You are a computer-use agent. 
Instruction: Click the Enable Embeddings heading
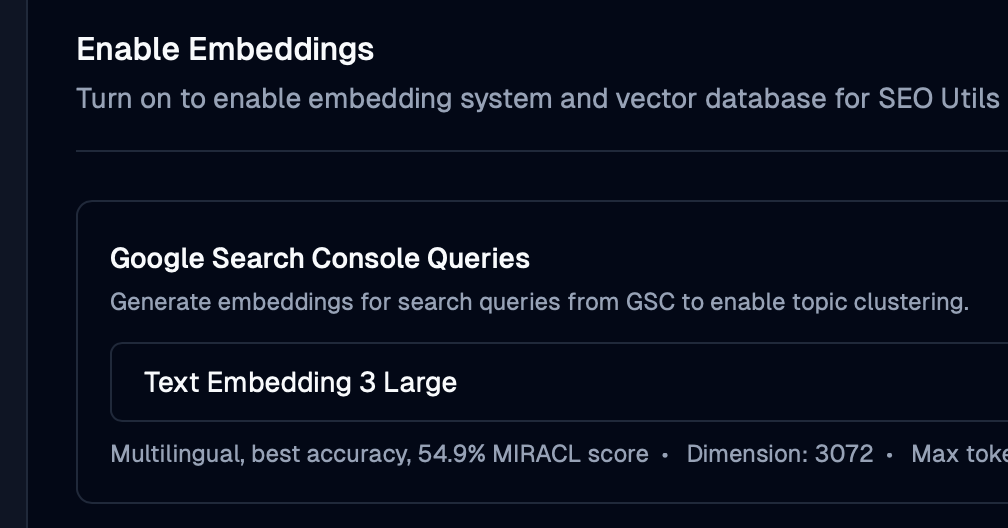click(x=225, y=49)
